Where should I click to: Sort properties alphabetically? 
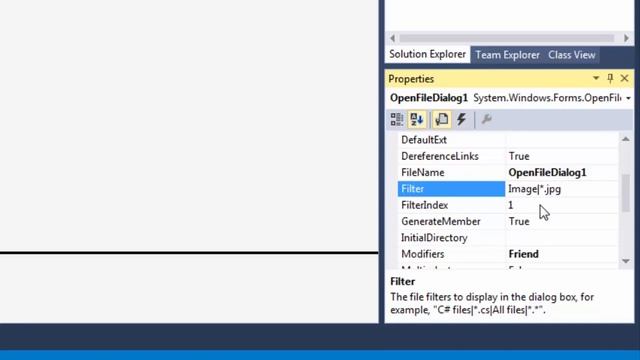417,120
